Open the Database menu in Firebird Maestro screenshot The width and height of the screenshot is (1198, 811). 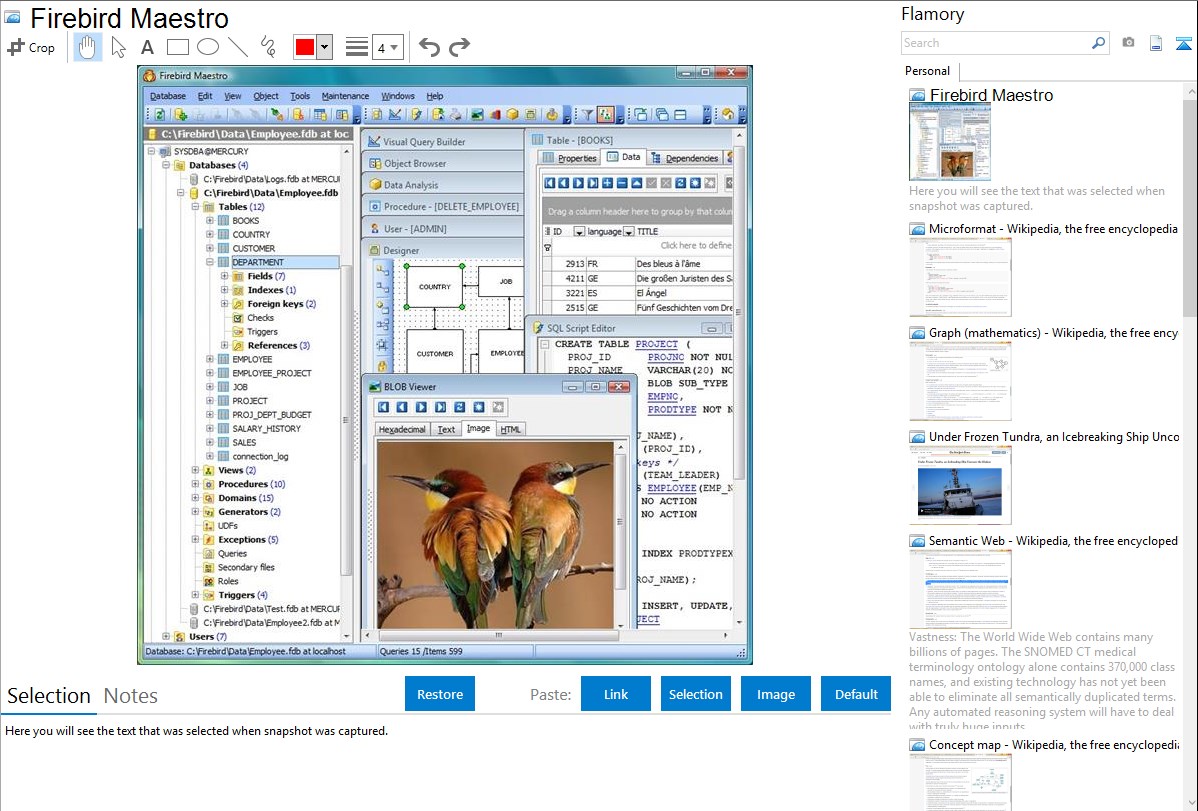(167, 96)
